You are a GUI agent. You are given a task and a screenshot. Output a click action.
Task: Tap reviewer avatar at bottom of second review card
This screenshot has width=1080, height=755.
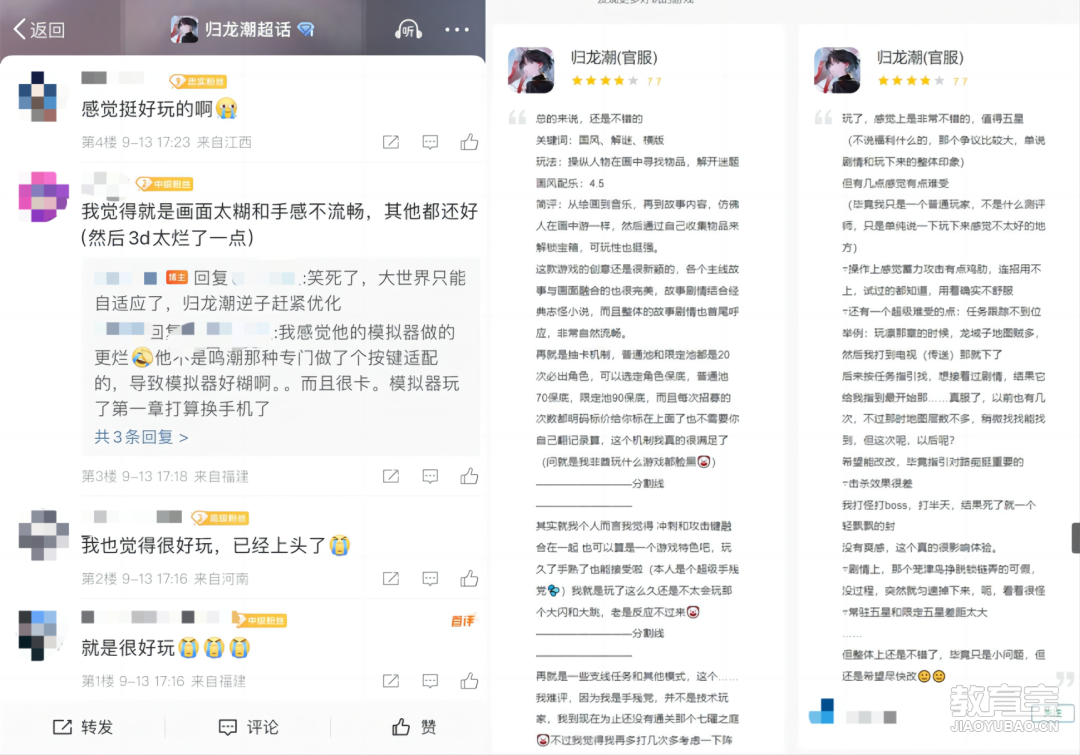[821, 711]
